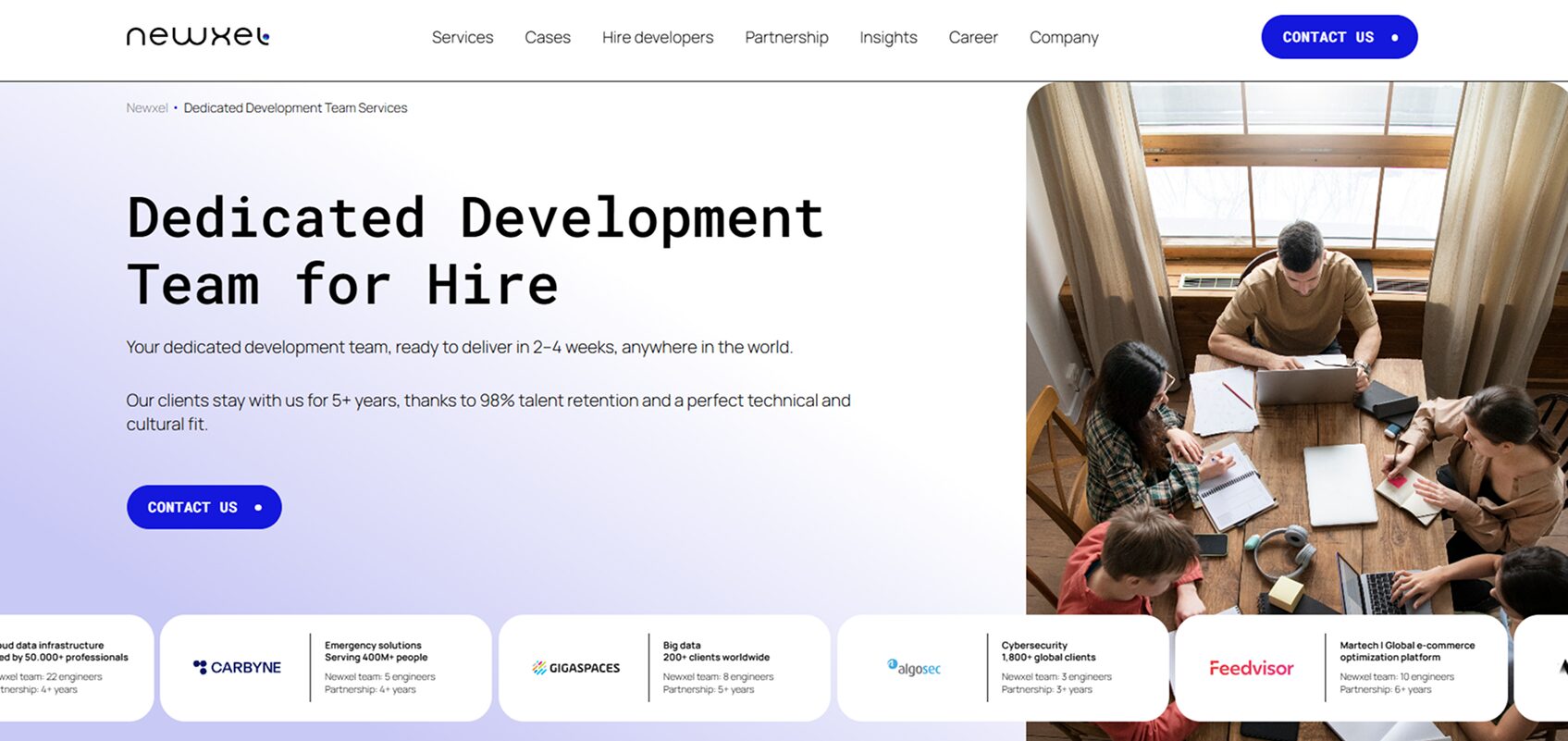Open the Services menu

coord(463,37)
